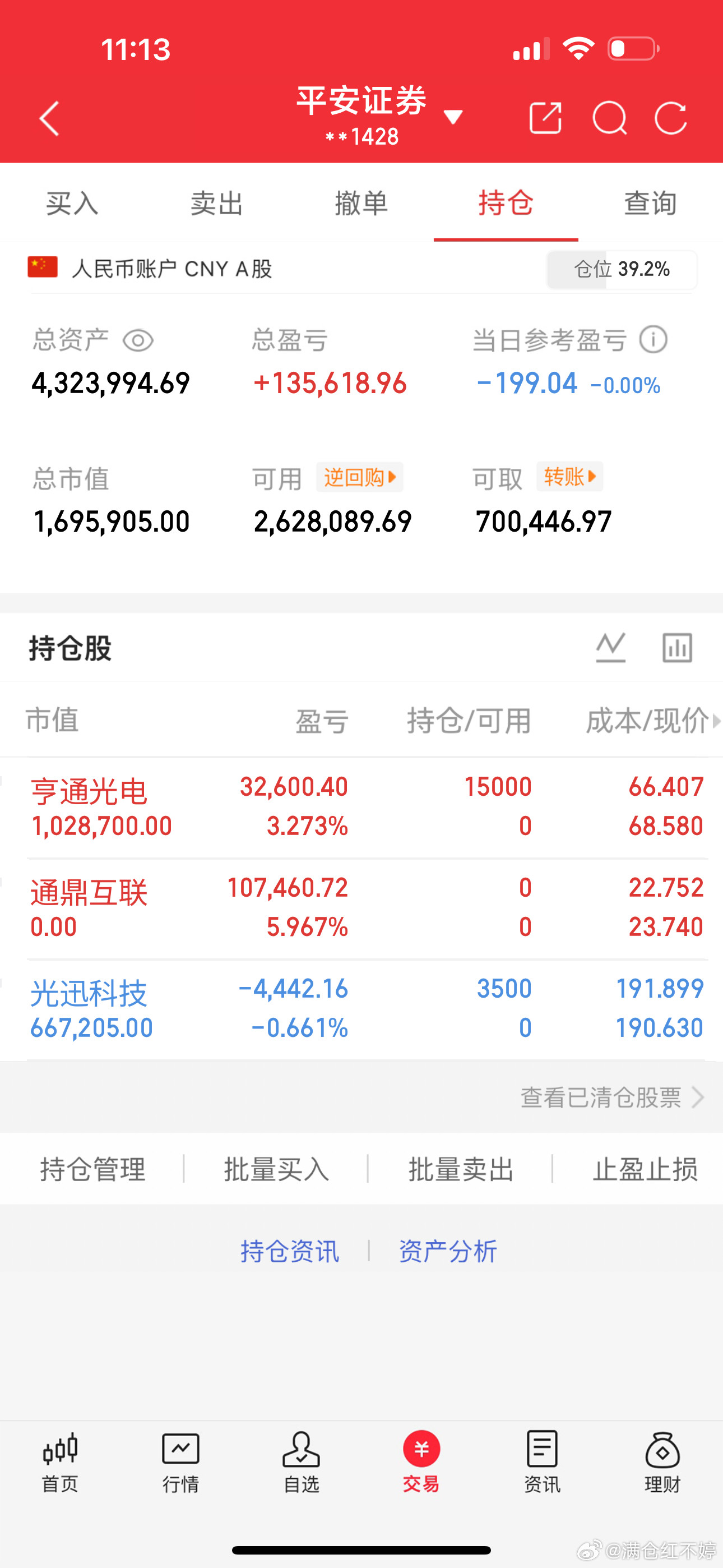Switch to the 查询 tab
Image resolution: width=723 pixels, height=1568 pixels.
(x=651, y=202)
